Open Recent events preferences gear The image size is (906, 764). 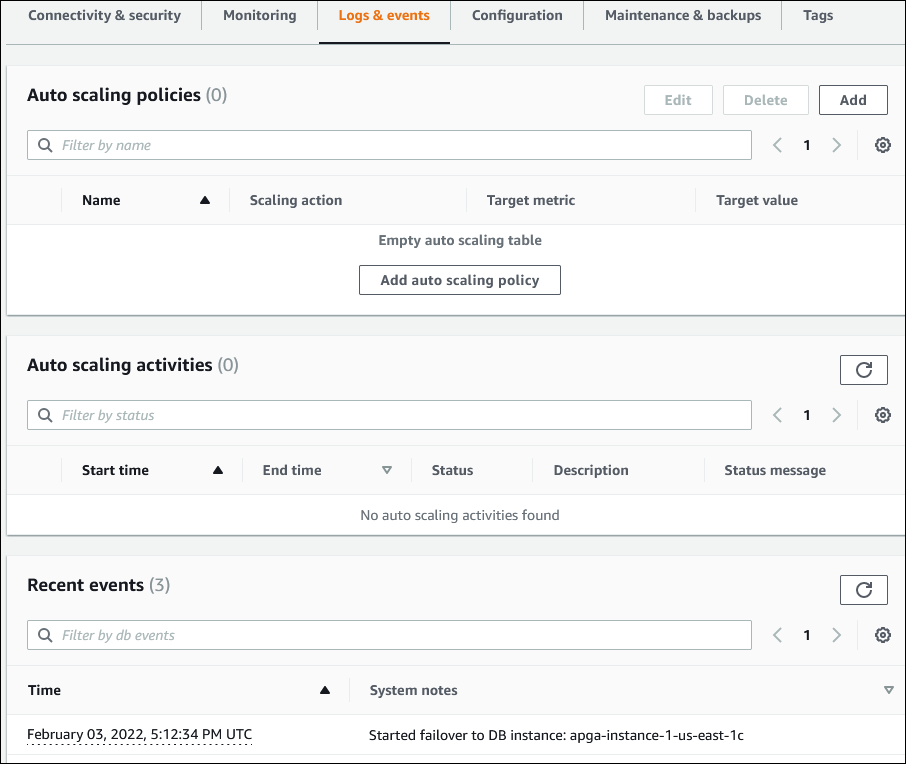[882, 635]
